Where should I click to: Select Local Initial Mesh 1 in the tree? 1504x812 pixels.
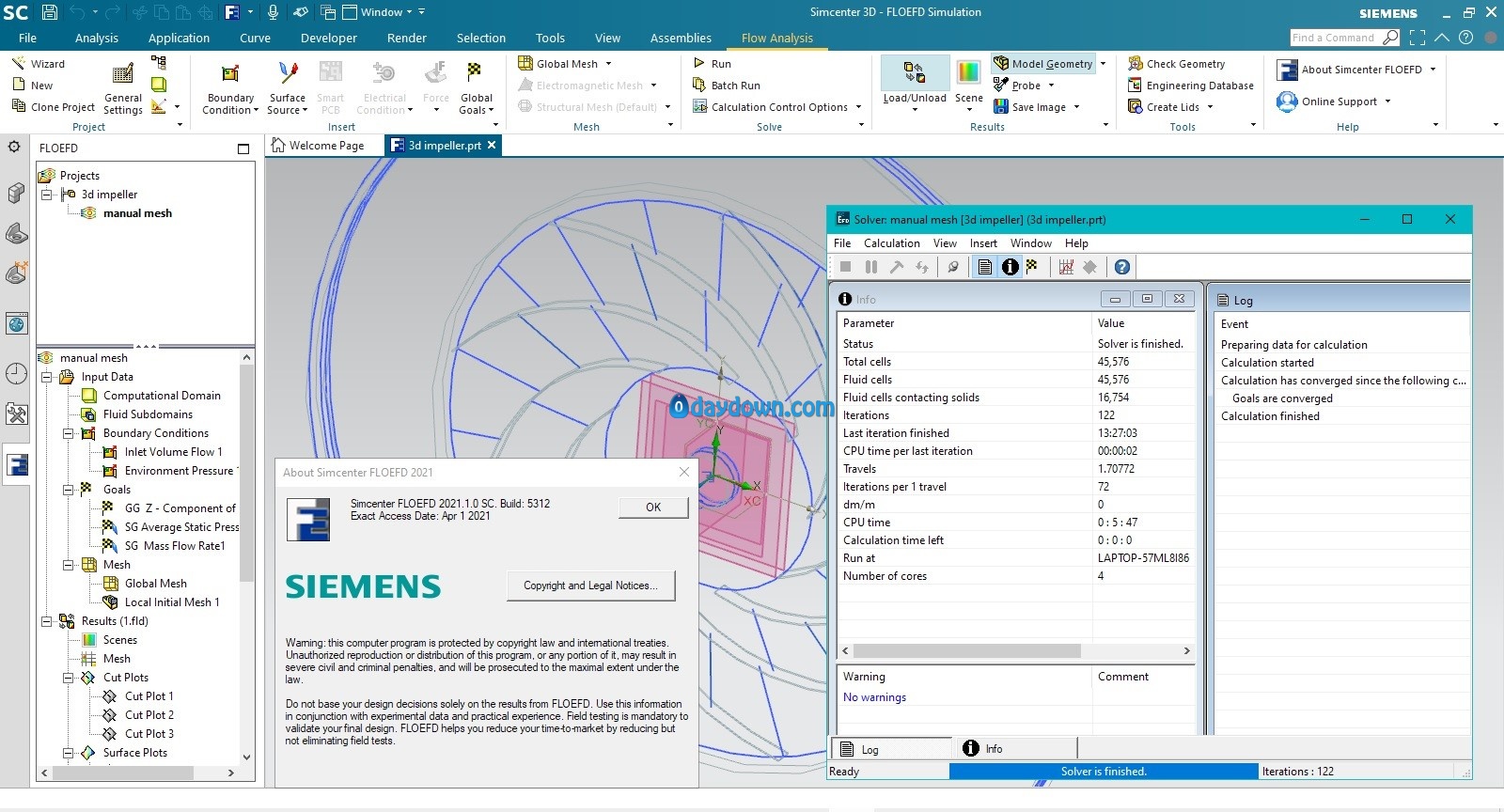(172, 602)
